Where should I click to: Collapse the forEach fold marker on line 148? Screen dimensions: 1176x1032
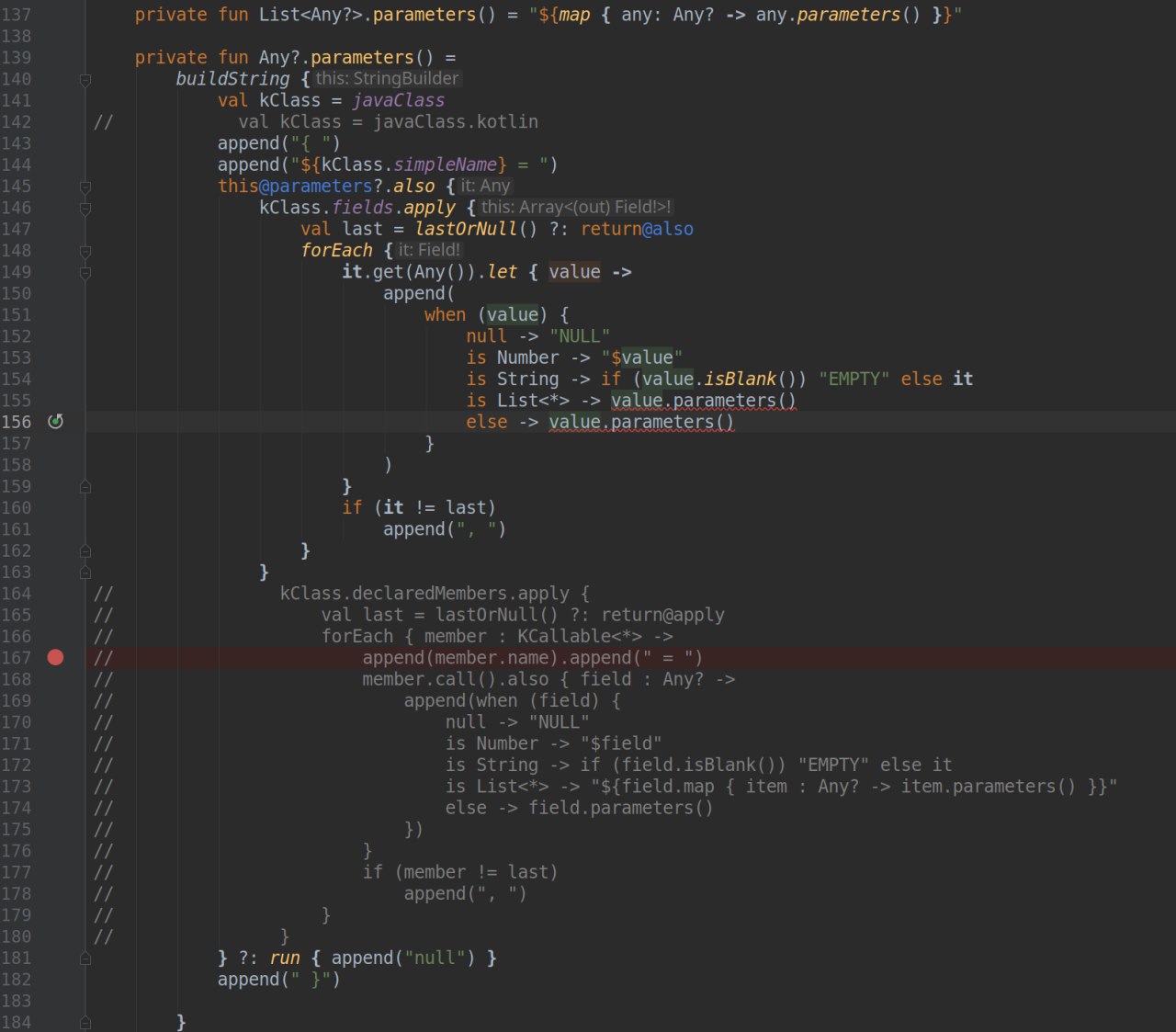85,251
